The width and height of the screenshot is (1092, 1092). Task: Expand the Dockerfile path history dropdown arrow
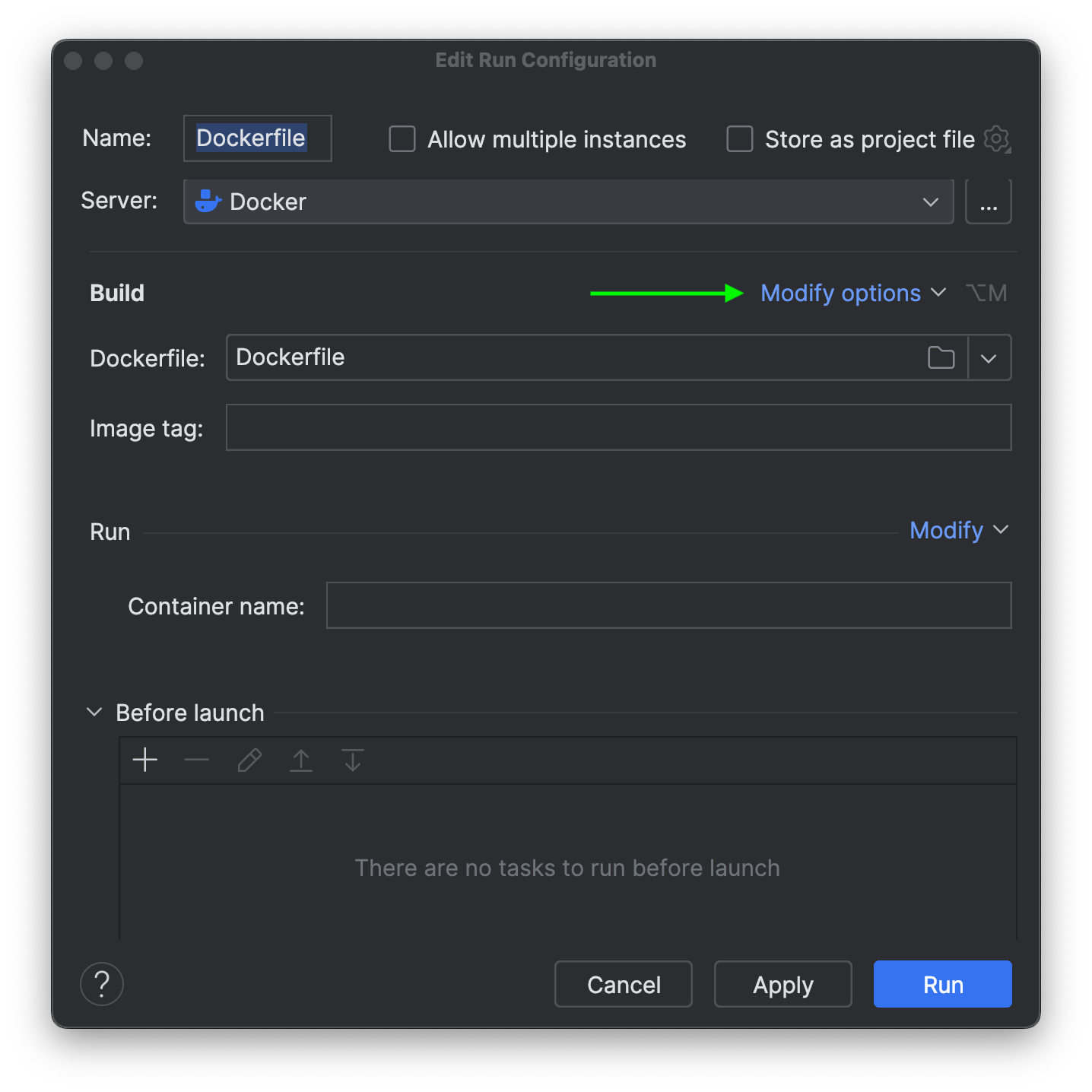point(989,357)
